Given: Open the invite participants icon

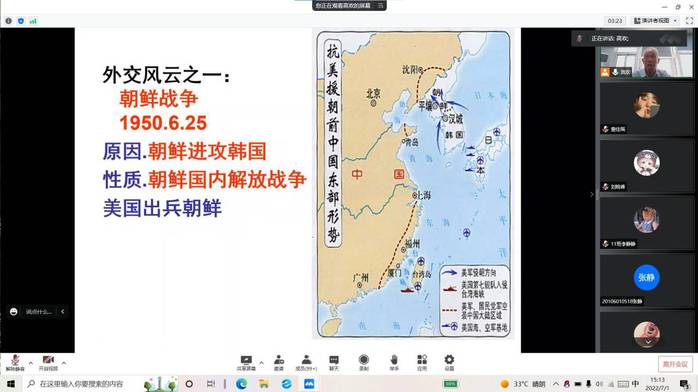Looking at the screenshot, I should pyautogui.click(x=279, y=363).
